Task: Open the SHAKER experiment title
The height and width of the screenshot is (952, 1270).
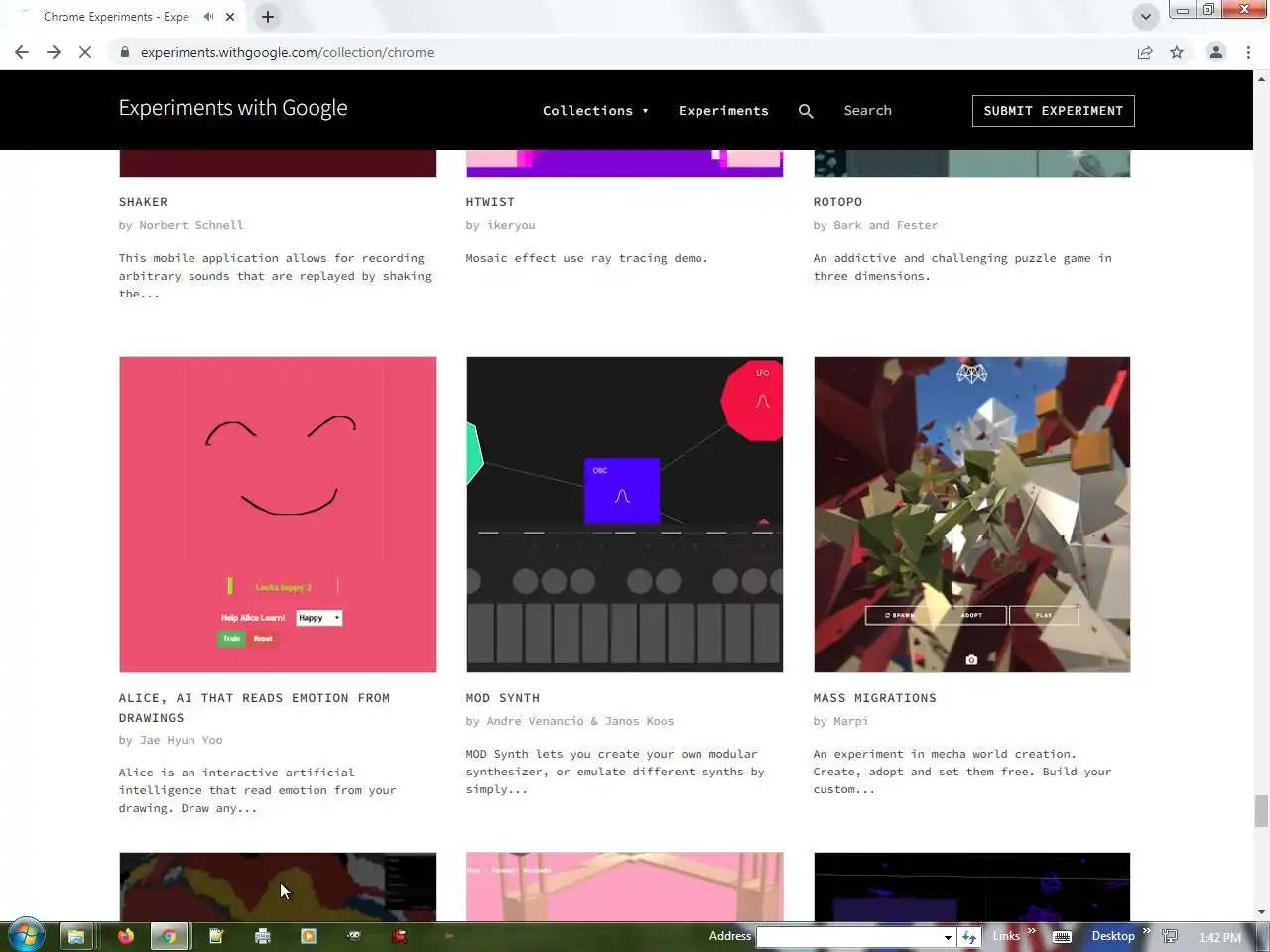Action: [143, 202]
